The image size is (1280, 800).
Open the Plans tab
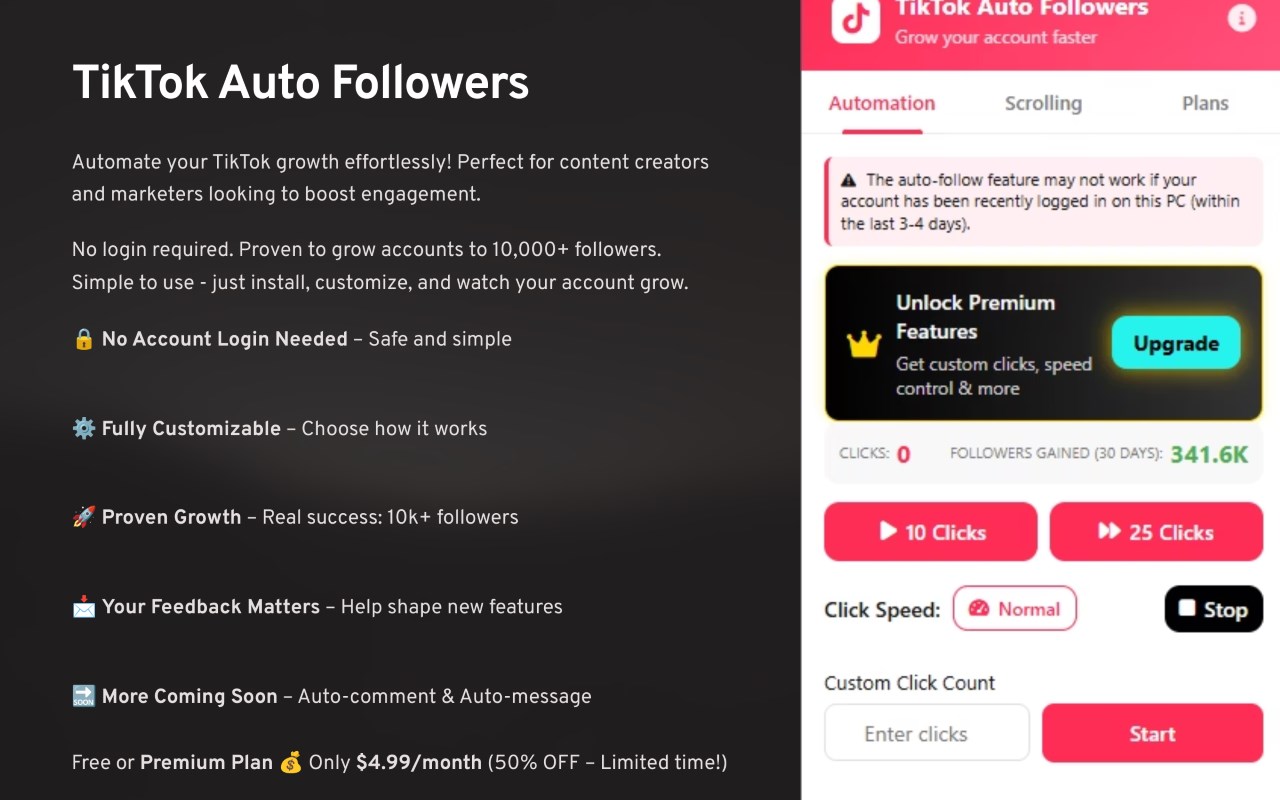[1205, 103]
